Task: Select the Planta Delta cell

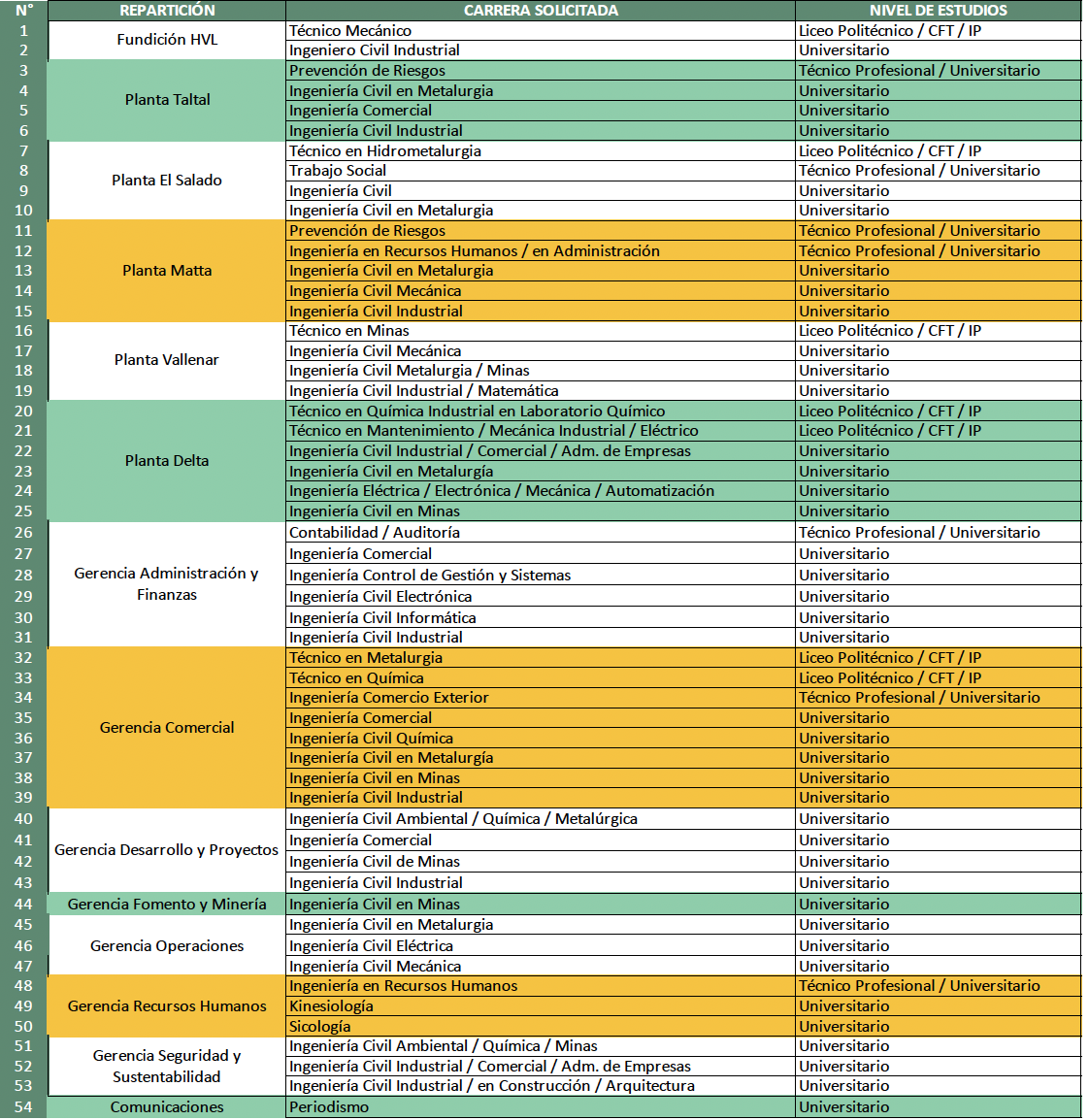Action: click(167, 461)
